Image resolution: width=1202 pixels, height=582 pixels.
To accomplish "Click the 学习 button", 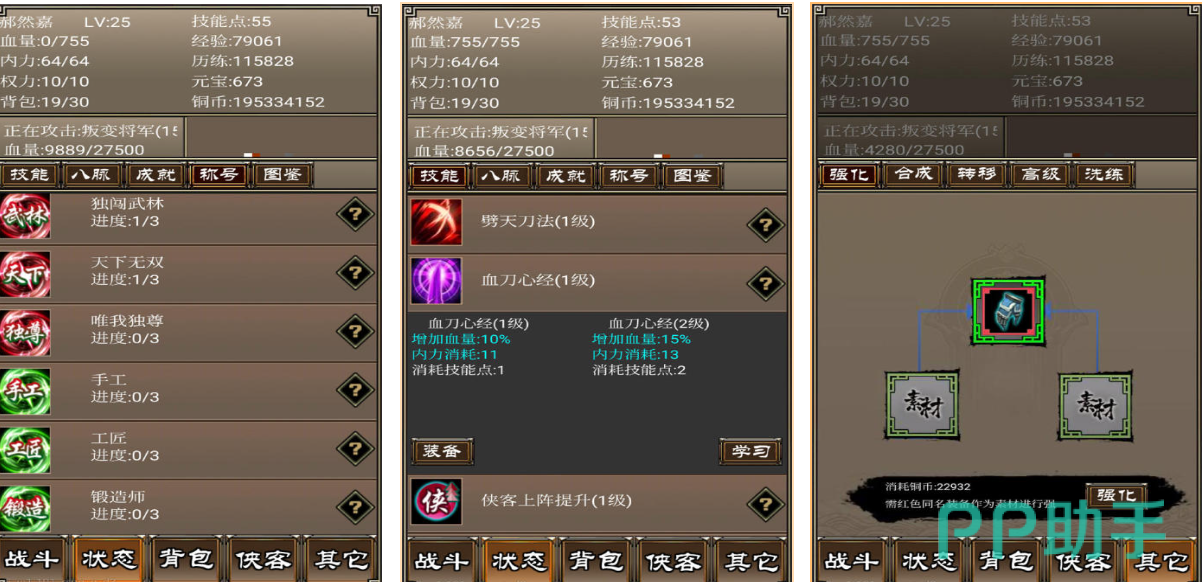I will (750, 451).
